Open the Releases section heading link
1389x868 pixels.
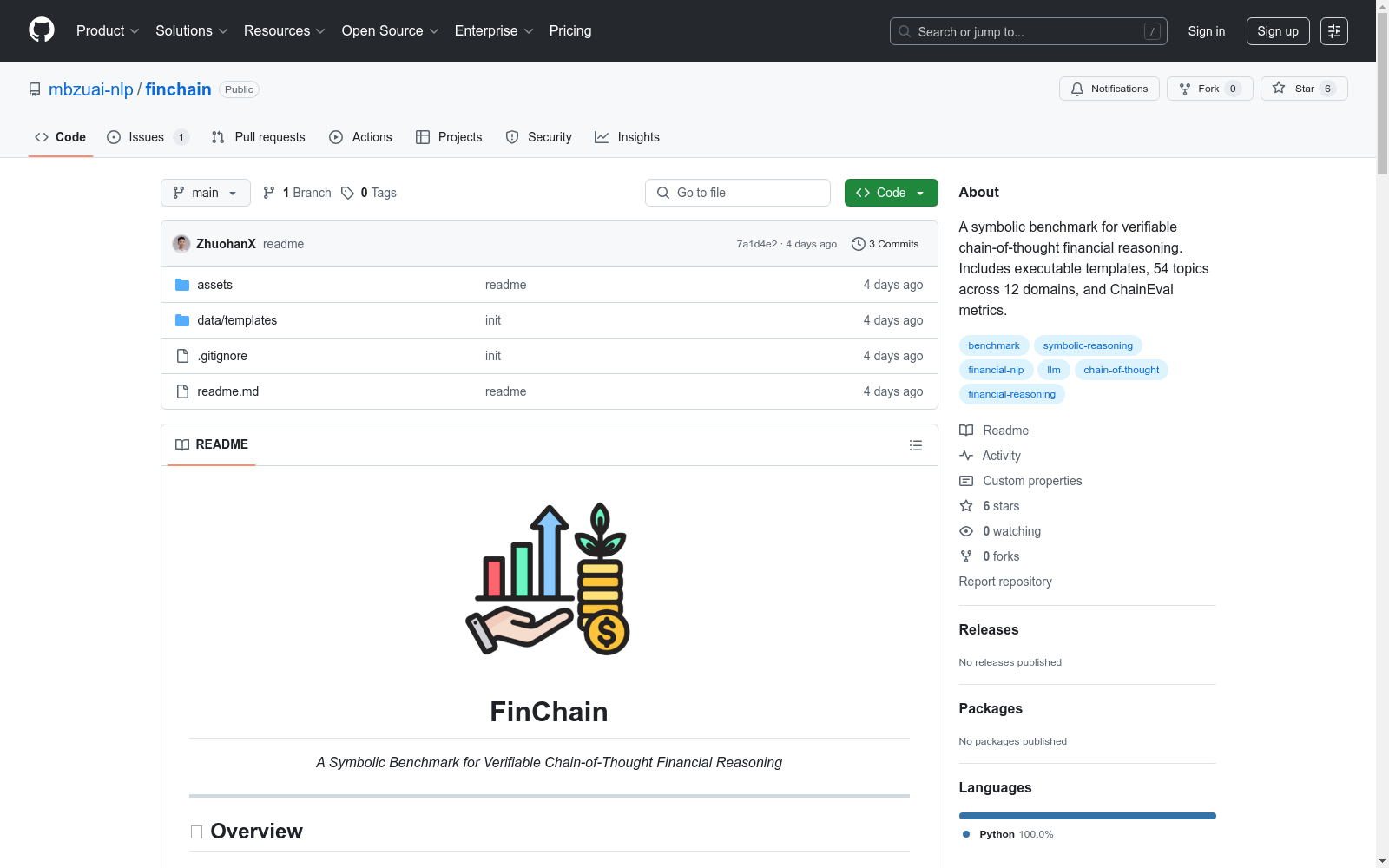989,630
